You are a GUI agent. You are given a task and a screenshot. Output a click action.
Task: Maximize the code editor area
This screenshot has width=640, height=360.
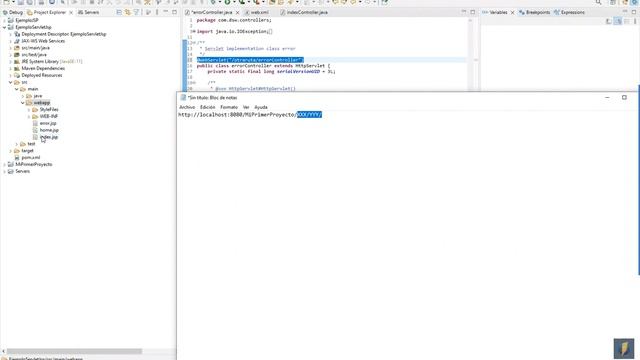tap(473, 12)
